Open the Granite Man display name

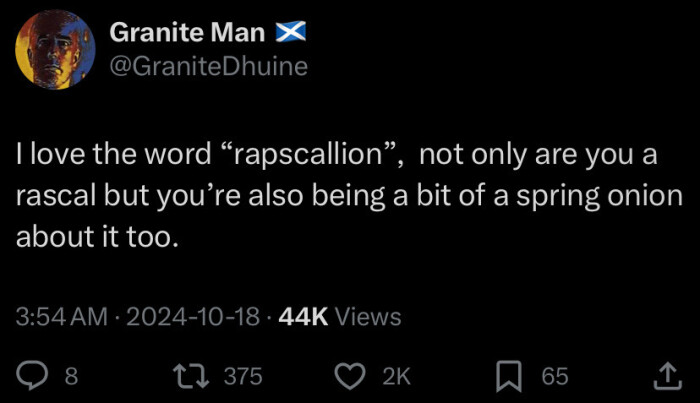[186, 33]
